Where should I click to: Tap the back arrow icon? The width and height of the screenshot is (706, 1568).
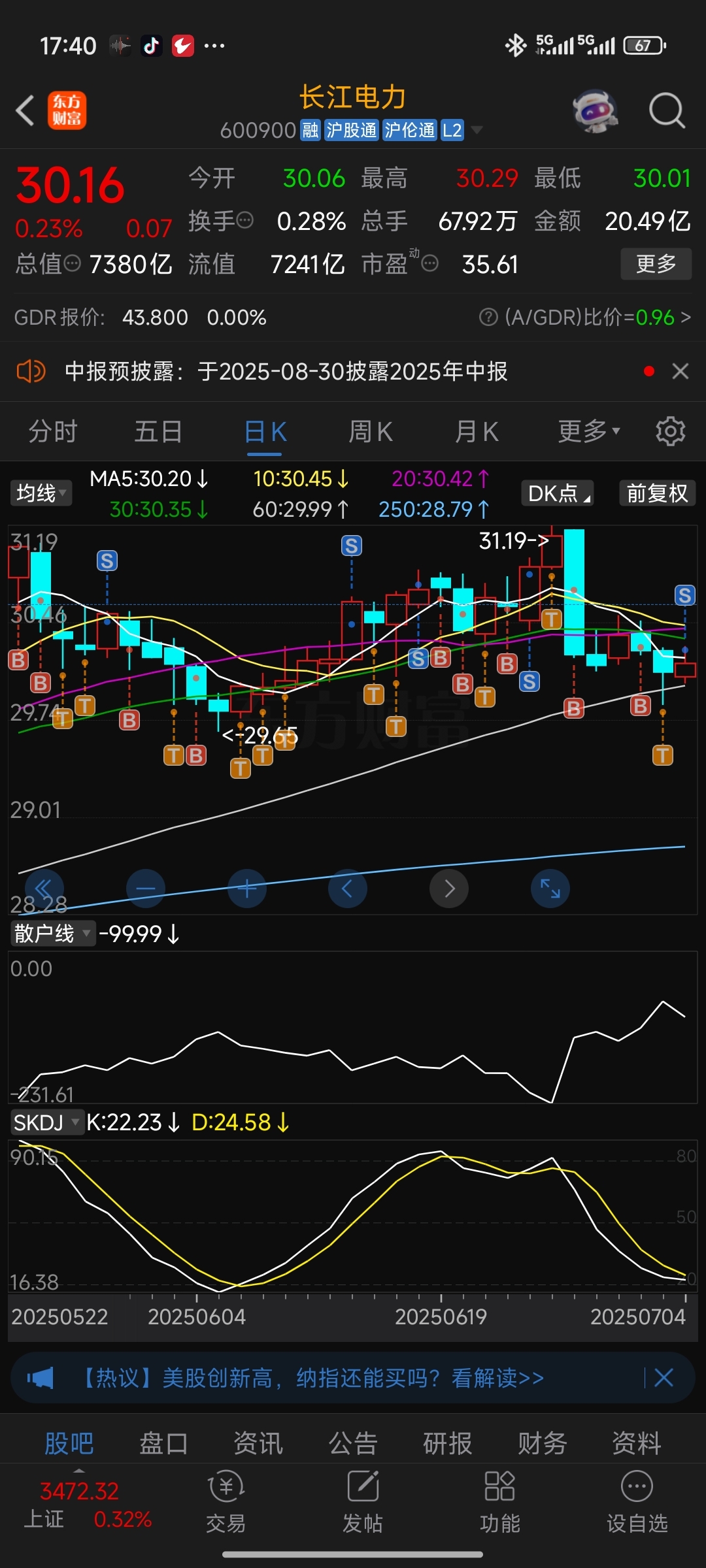point(25,110)
